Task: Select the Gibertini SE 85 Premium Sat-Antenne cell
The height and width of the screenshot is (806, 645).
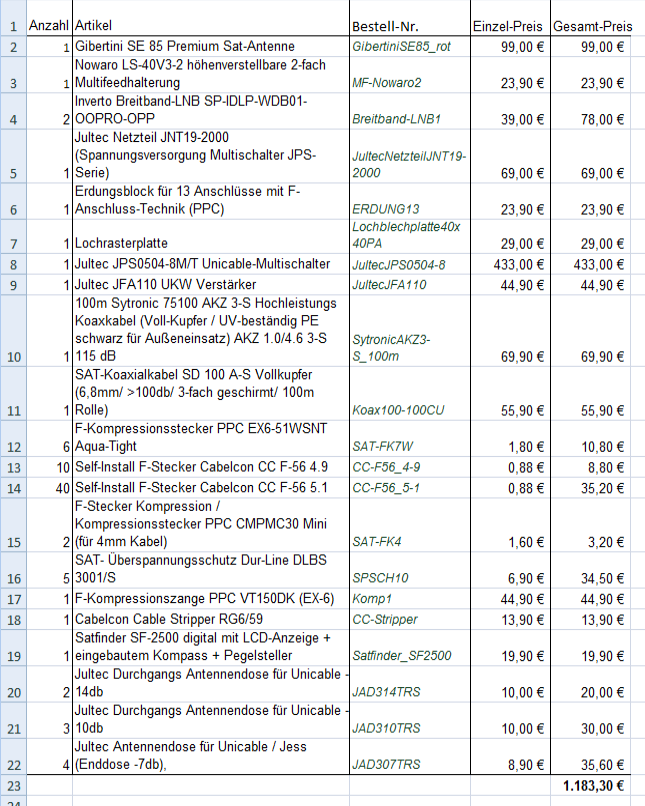Action: pyautogui.click(x=210, y=46)
